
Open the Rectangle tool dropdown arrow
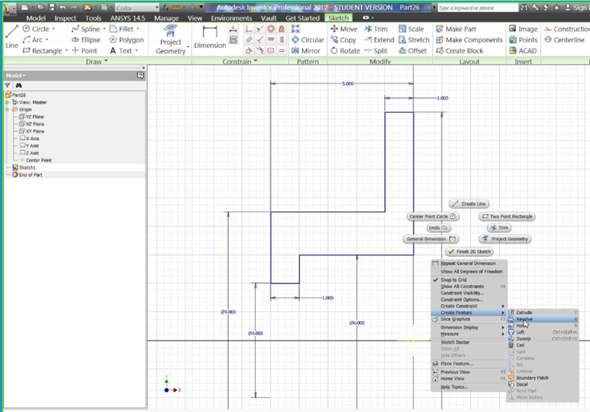(x=67, y=51)
